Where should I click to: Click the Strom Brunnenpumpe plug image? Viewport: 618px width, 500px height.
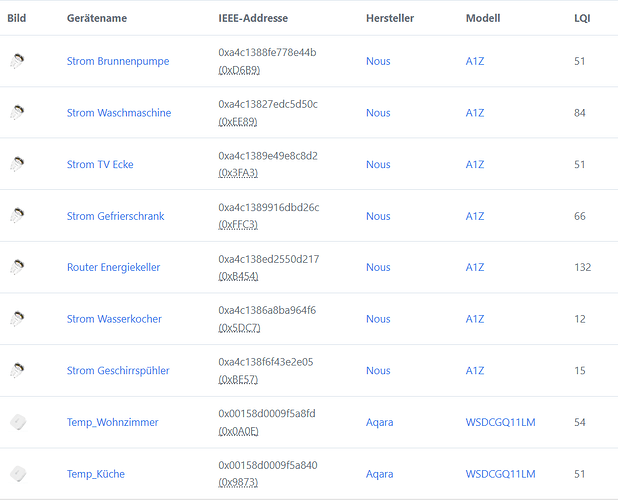17,61
